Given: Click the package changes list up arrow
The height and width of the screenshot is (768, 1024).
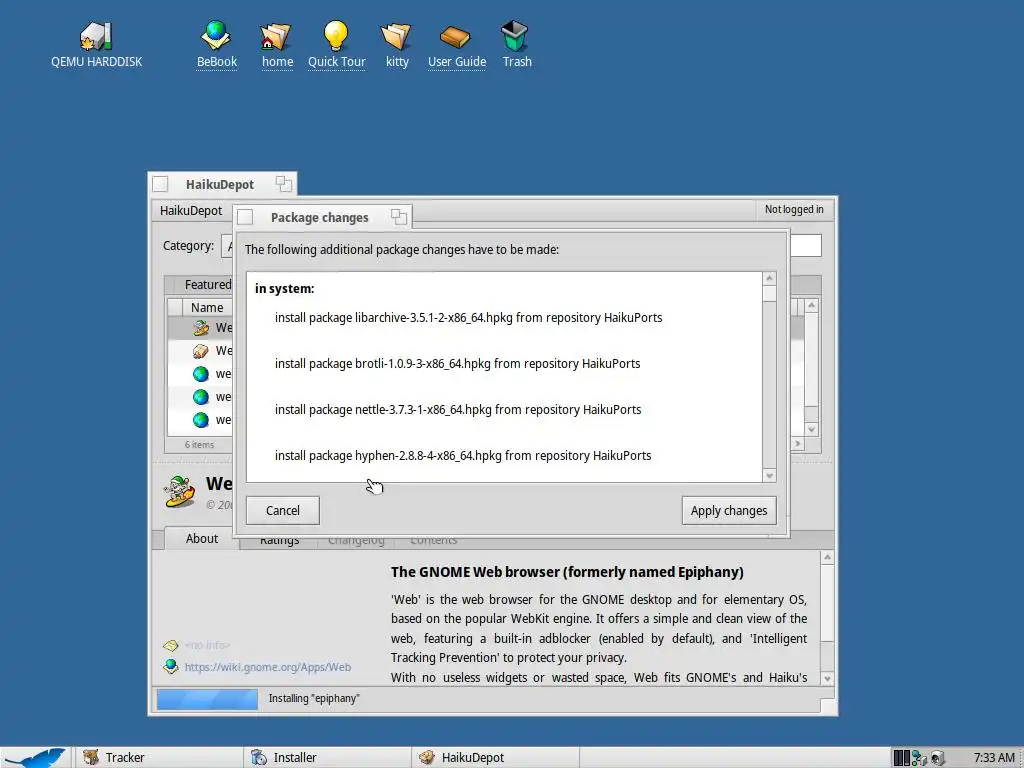Looking at the screenshot, I should point(769,279).
